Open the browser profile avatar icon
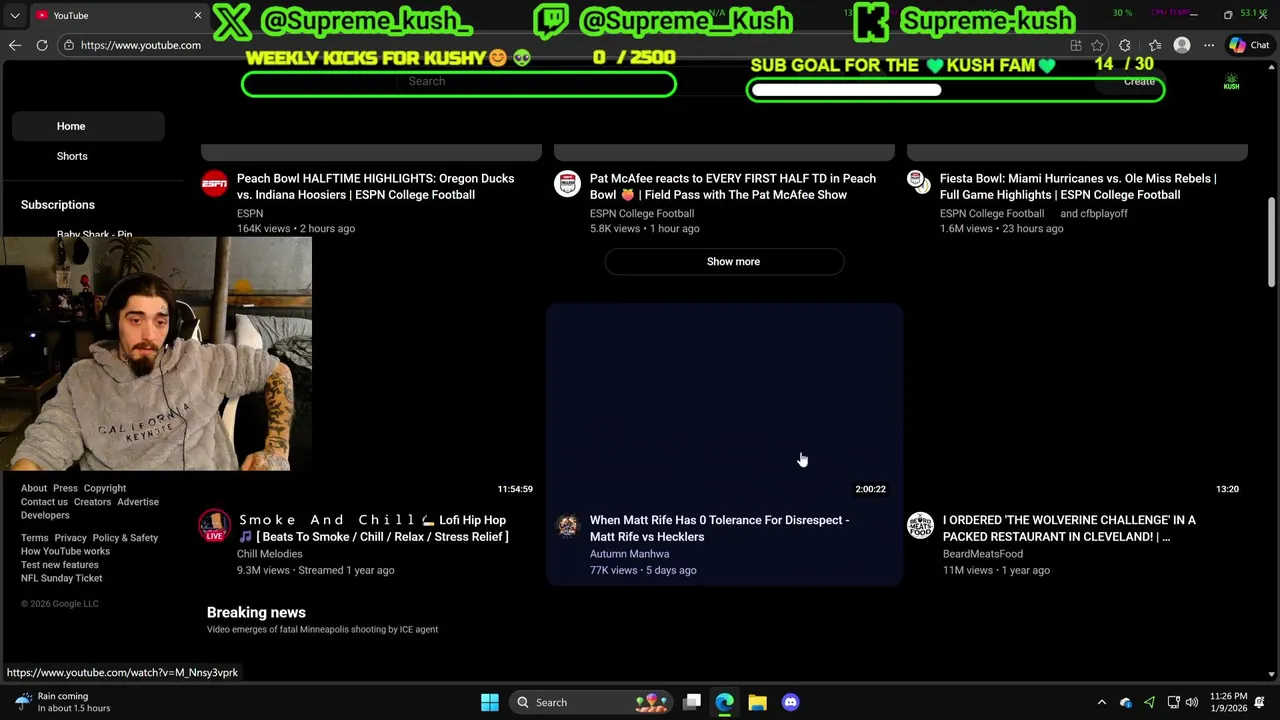 pos(1182,45)
